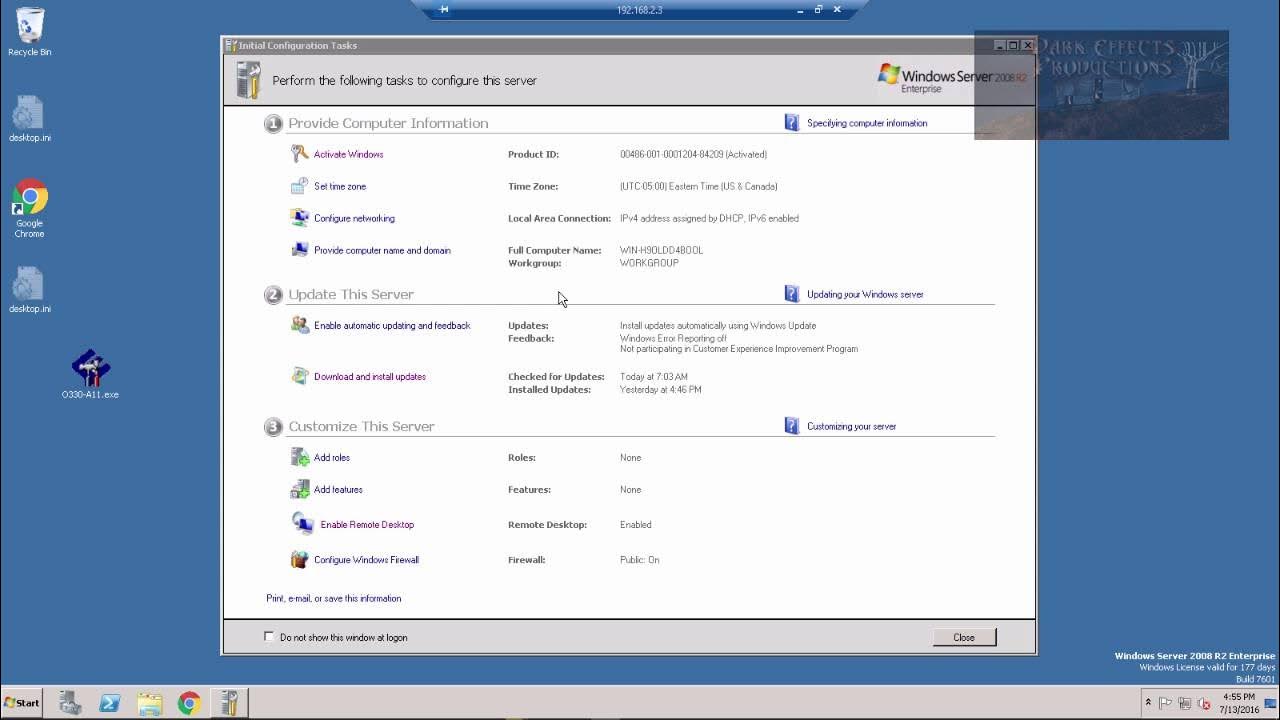Open the Download and install updates link
This screenshot has height=720, width=1280.
[370, 376]
